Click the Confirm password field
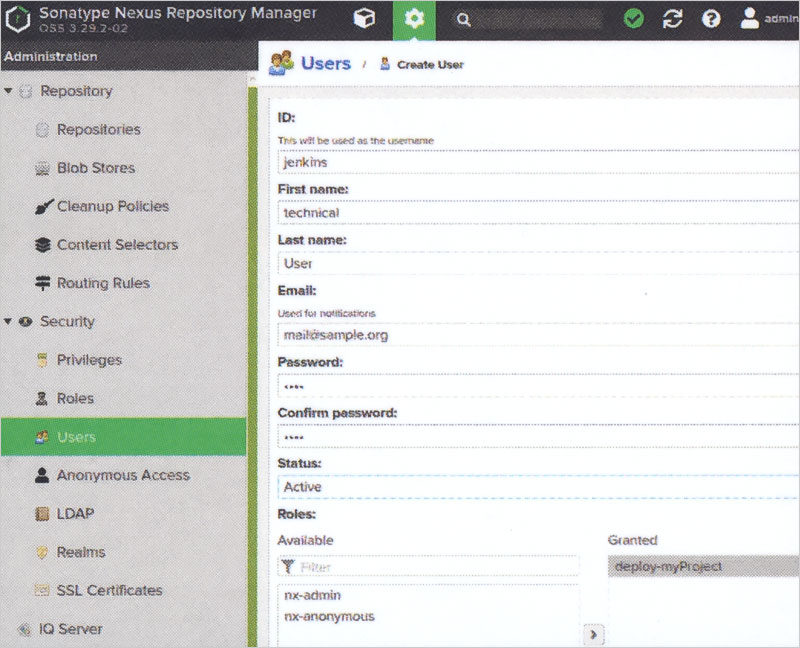Image resolution: width=800 pixels, height=648 pixels. 538,437
